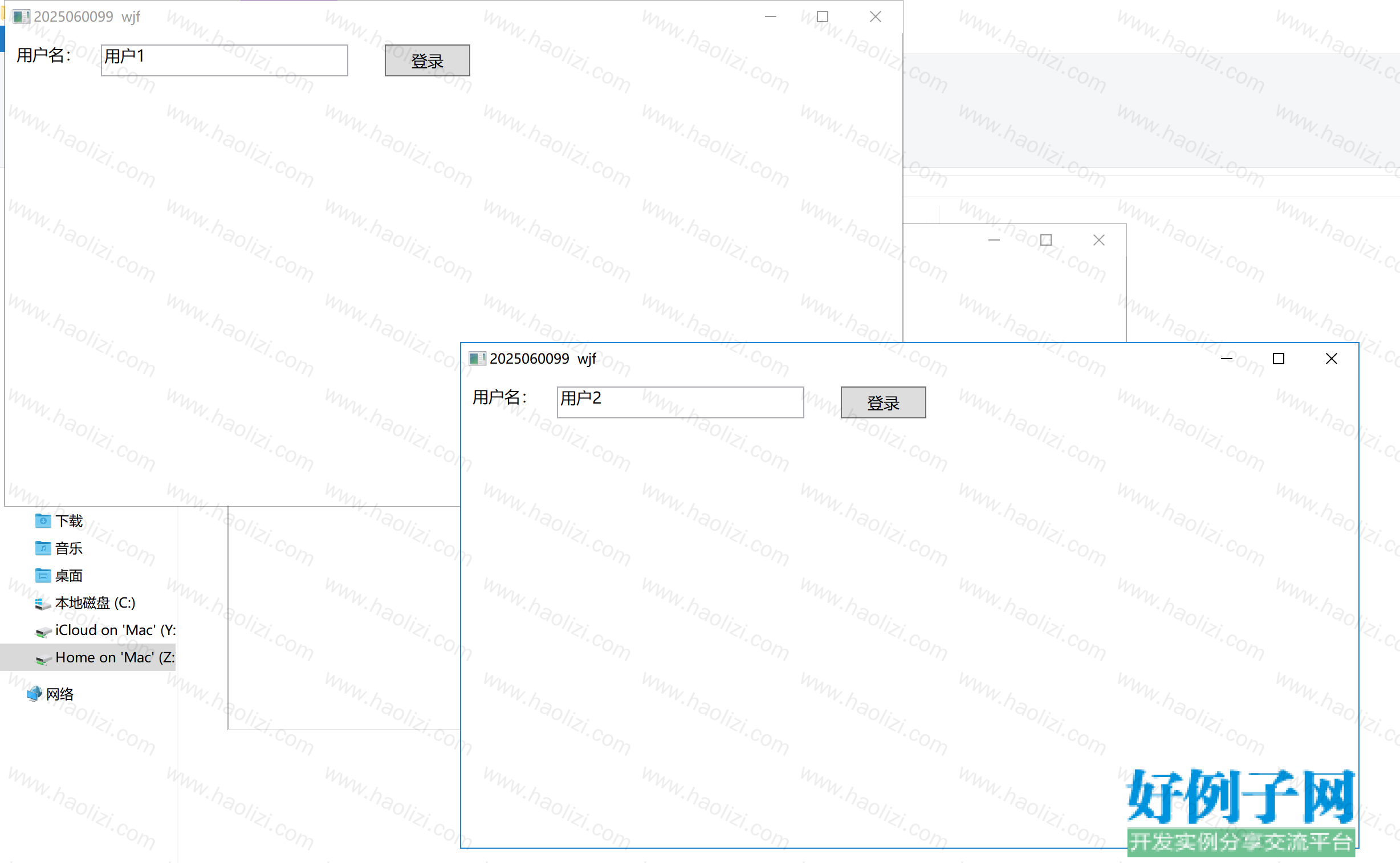Image resolution: width=1400 pixels, height=863 pixels.
Task: Click the 用户1 window title text 2025060099 wjf
Action: [87, 17]
